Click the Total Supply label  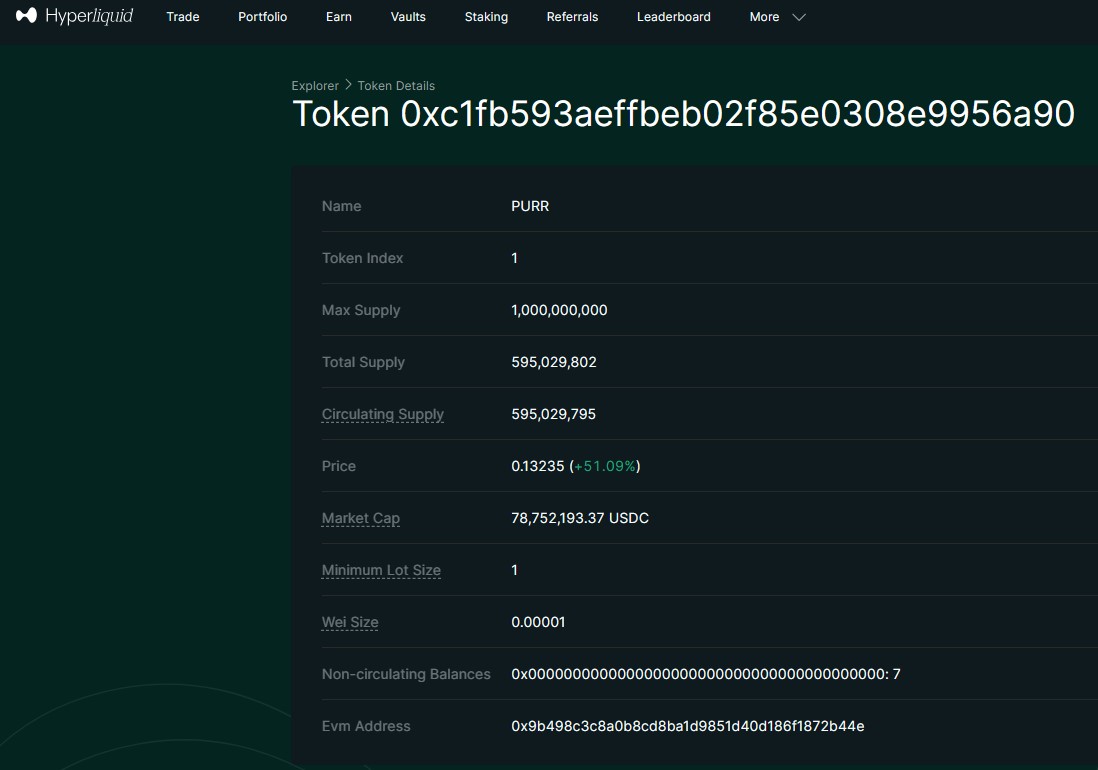point(363,362)
